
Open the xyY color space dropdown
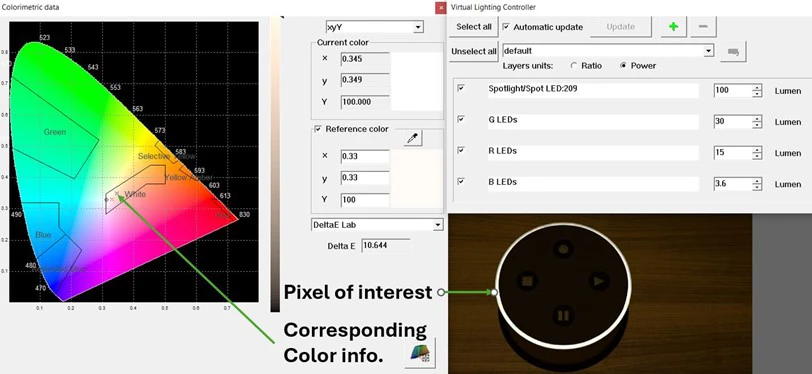click(x=374, y=27)
